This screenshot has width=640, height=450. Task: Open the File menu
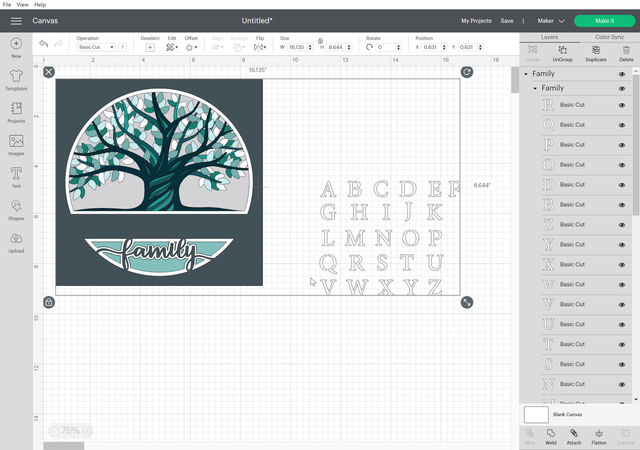[7, 4]
